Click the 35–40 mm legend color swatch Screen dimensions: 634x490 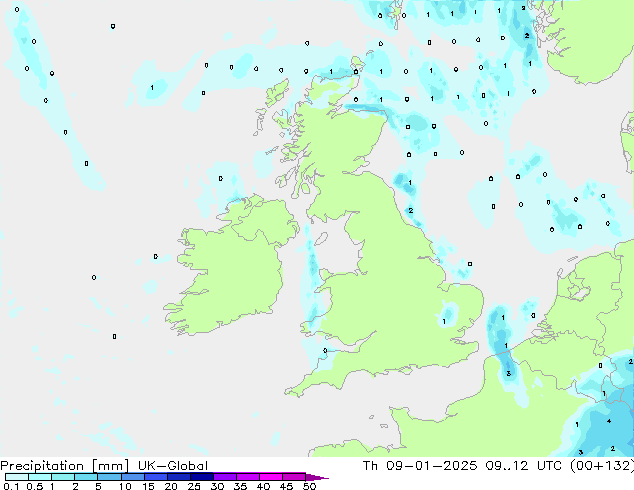click(x=247, y=477)
